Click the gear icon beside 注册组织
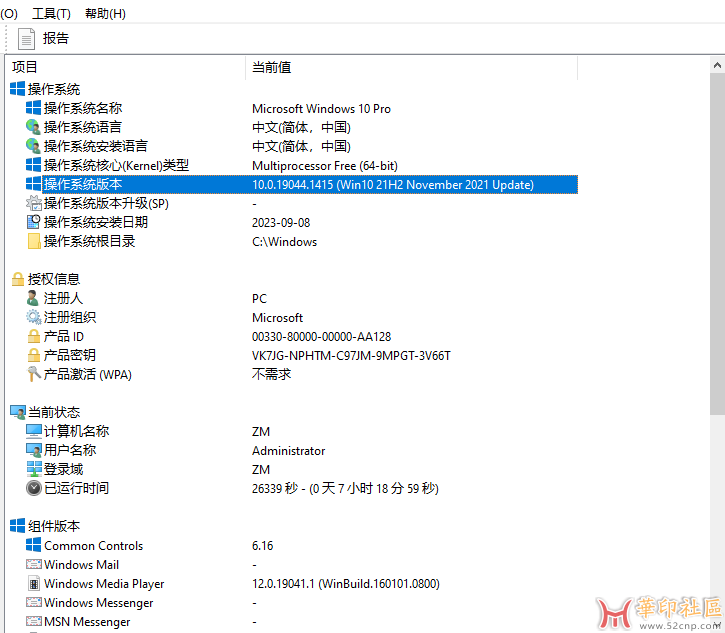Screen dimensions: 725x633 (x=33, y=317)
